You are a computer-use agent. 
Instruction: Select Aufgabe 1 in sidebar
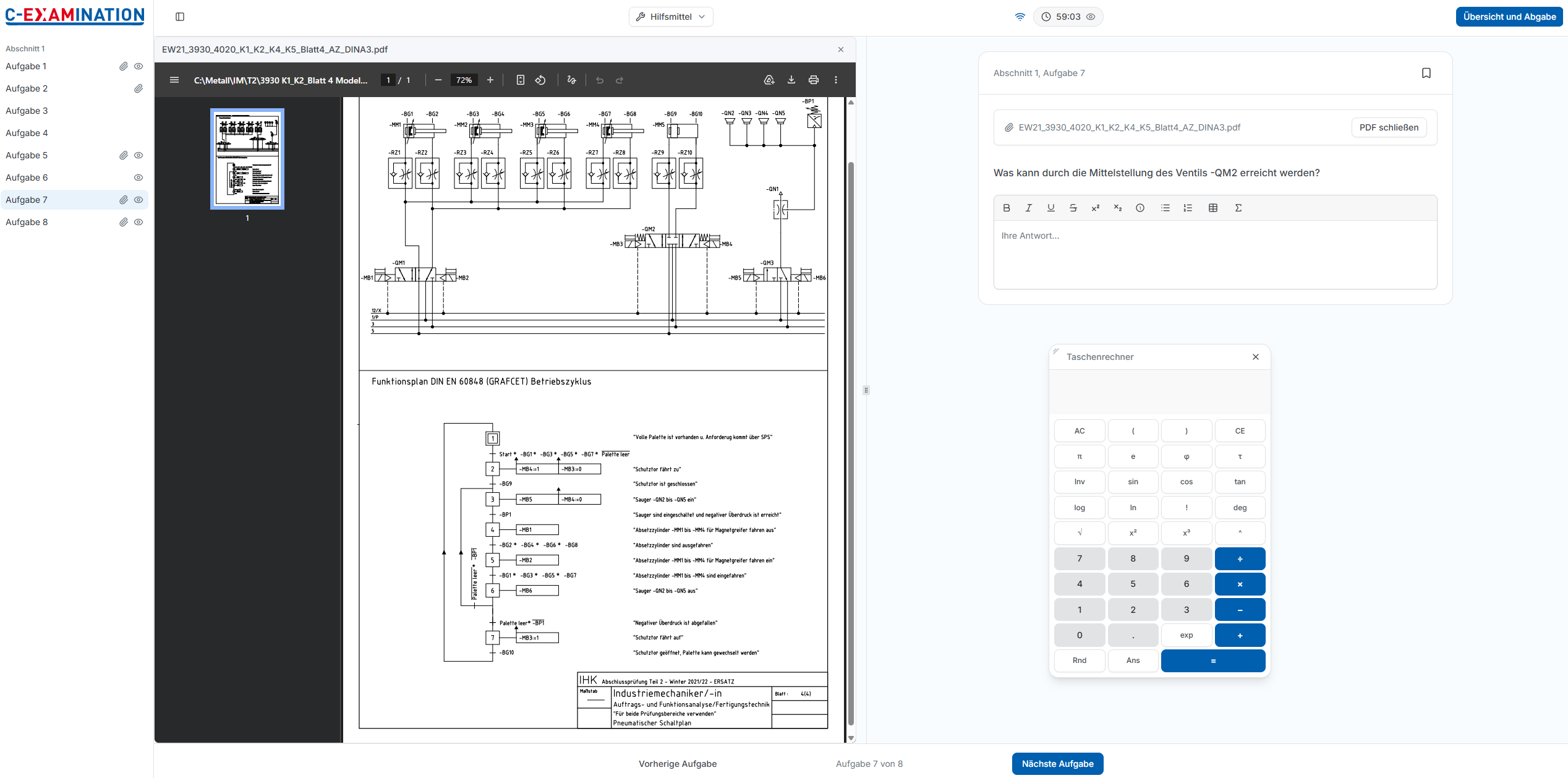tap(26, 66)
